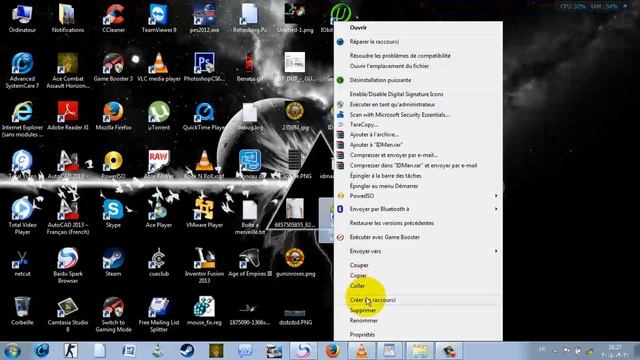The image size is (640, 360).
Task: Open the VLC cone taskbar icon
Action: pyautogui.click(x=361, y=351)
